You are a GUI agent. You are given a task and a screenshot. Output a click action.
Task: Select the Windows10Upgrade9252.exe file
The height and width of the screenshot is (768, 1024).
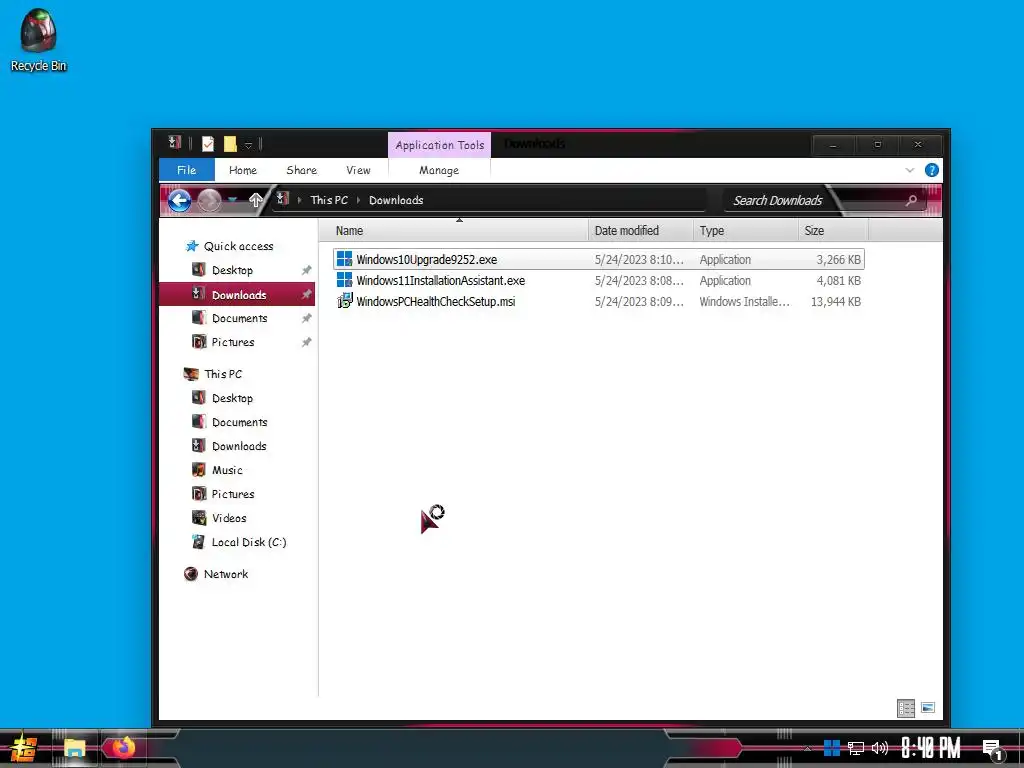[x=598, y=259]
